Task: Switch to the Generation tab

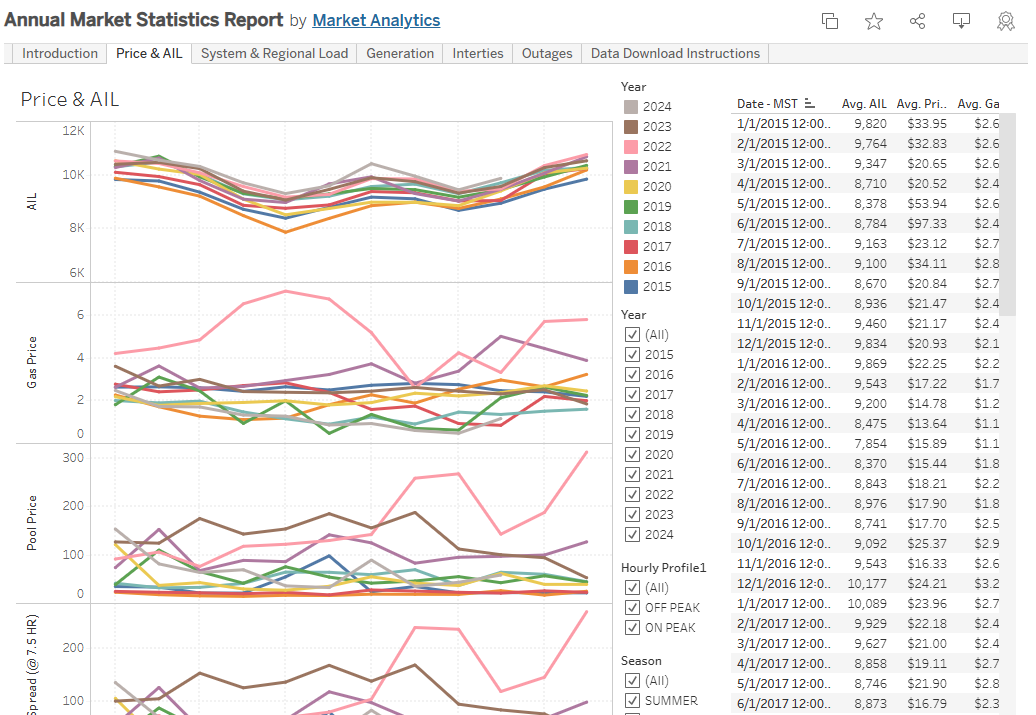Action: [400, 54]
